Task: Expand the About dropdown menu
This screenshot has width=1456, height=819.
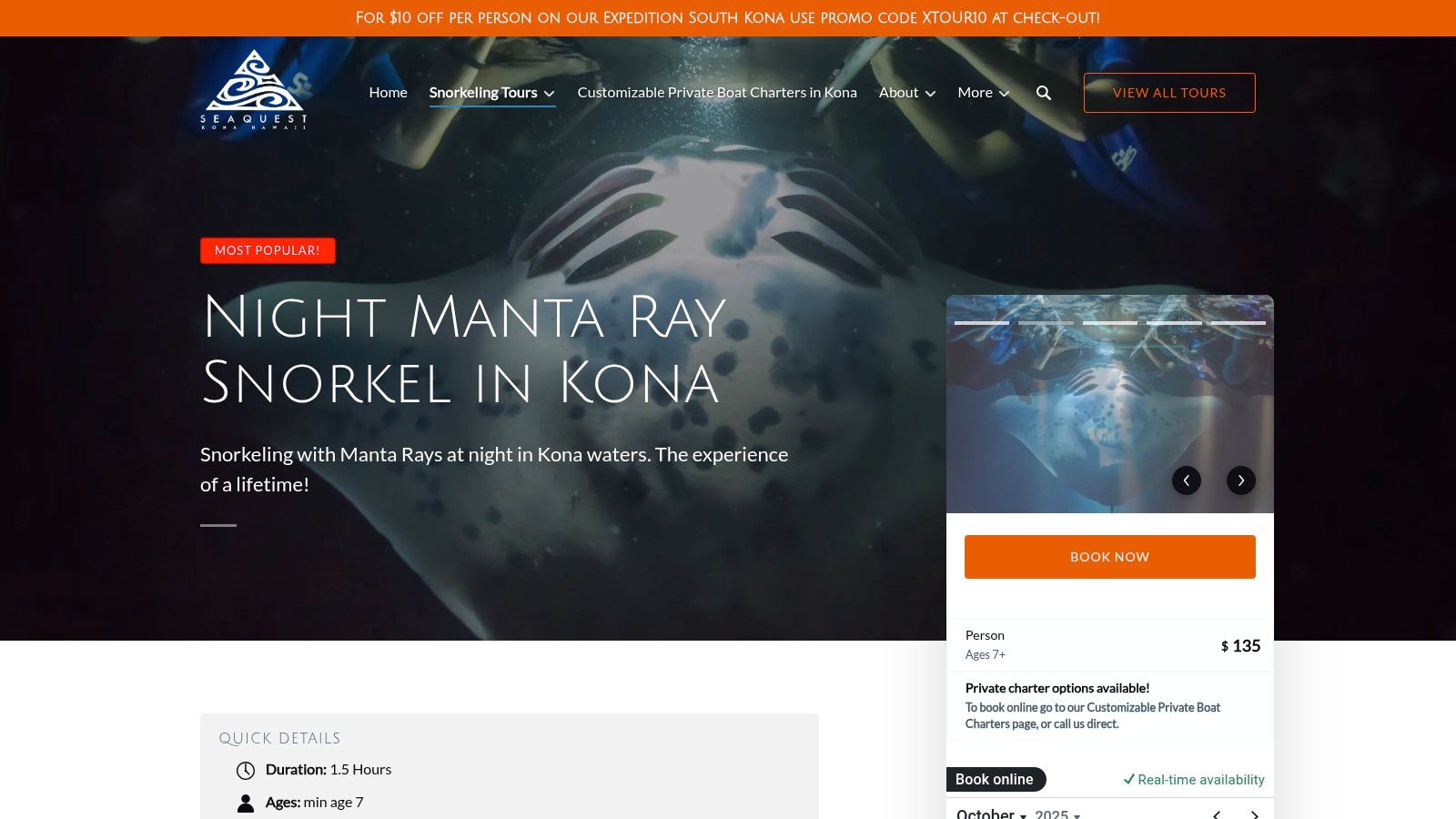Action: tap(907, 93)
